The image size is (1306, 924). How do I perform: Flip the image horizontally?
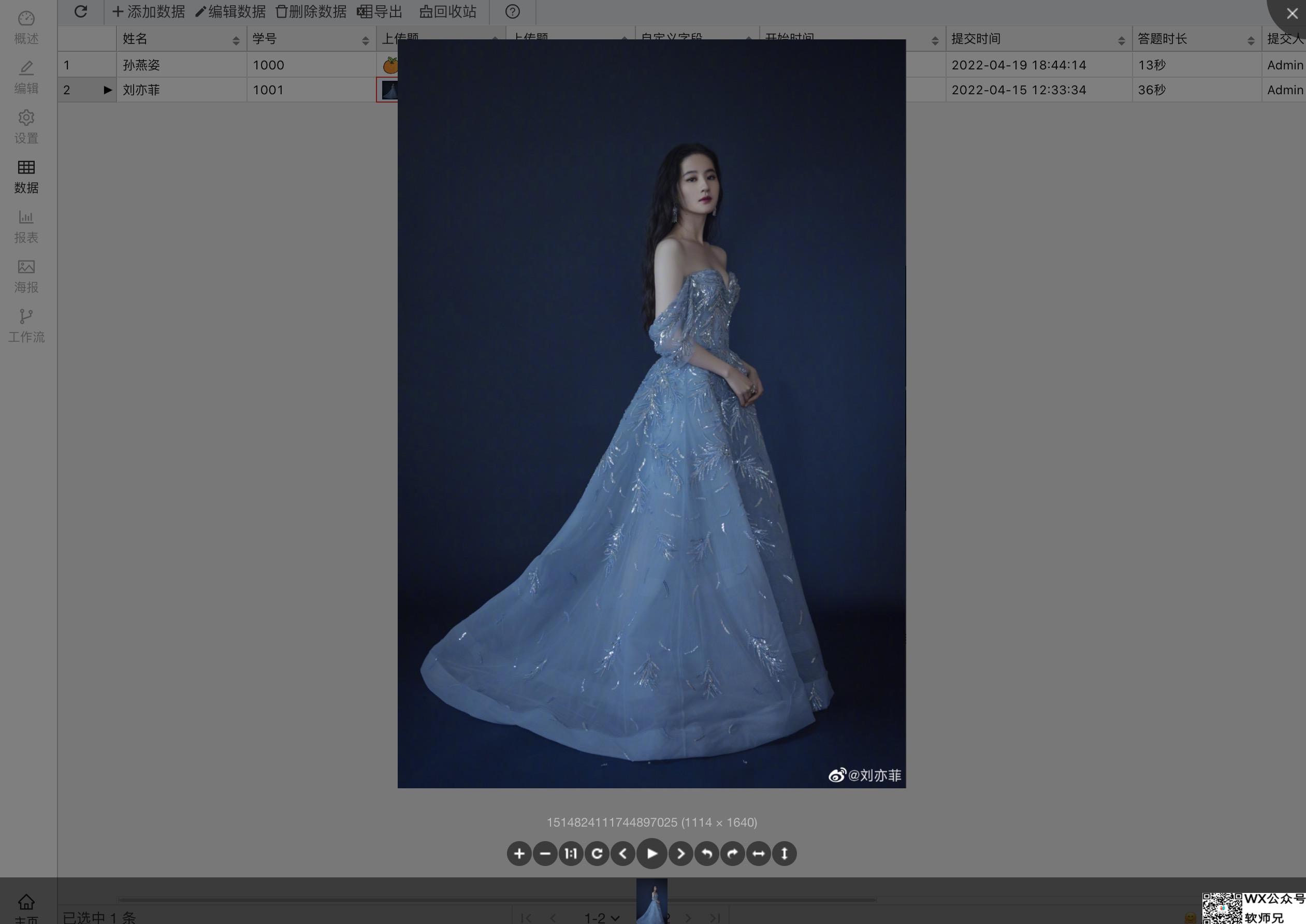pos(758,854)
